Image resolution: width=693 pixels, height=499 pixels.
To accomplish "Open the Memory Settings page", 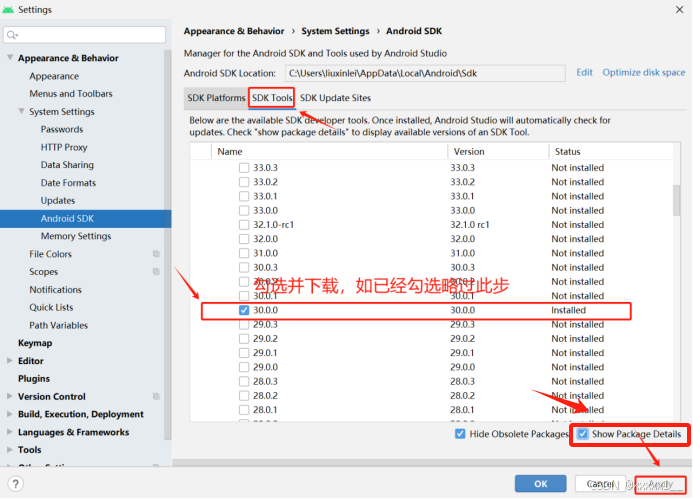I will (76, 236).
